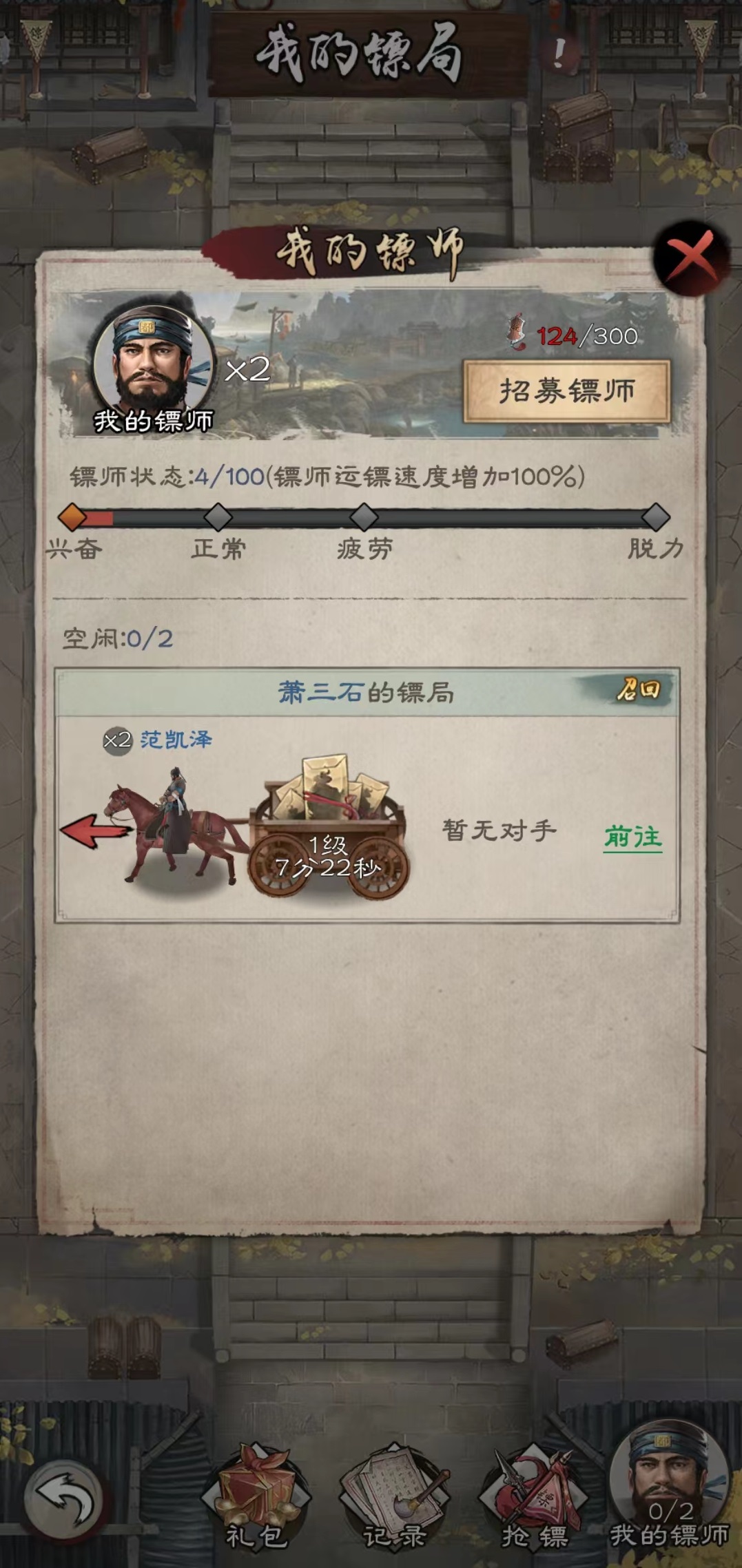Screen dimensions: 742x1568
Task: Click the 脱力 diamond marker
Action: (x=656, y=516)
